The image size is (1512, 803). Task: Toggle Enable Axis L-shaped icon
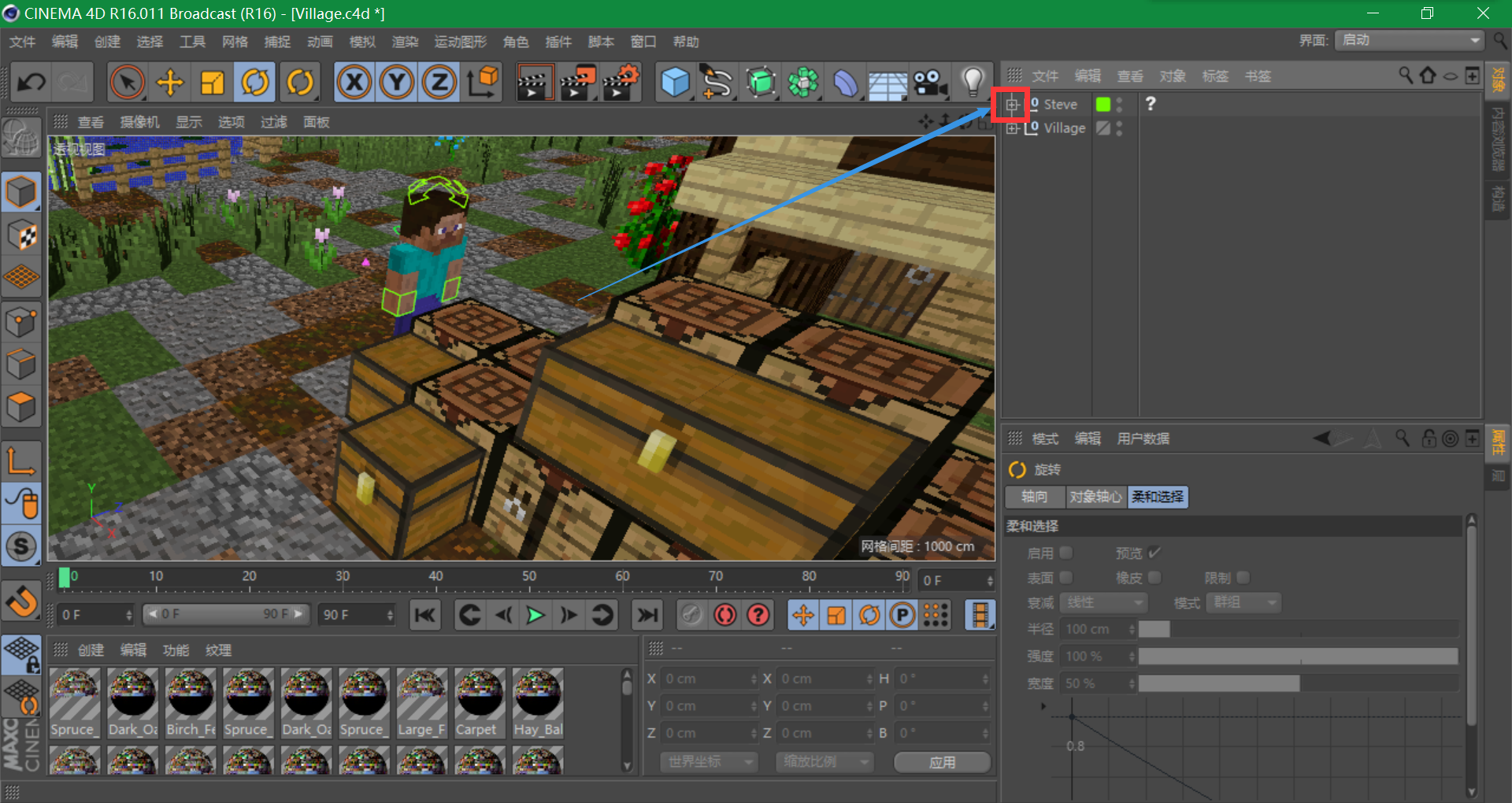21,461
